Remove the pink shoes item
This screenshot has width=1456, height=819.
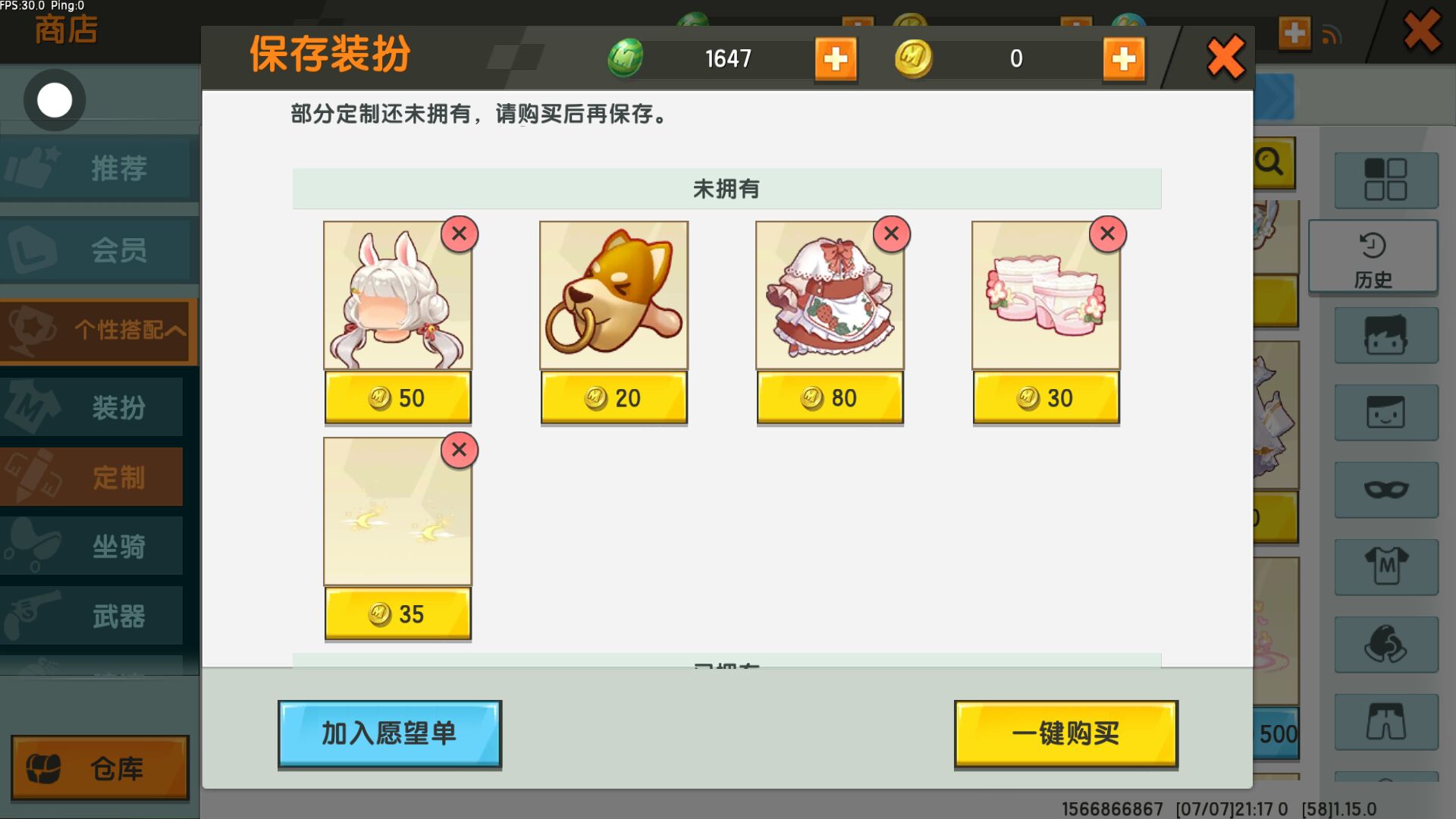click(1107, 234)
